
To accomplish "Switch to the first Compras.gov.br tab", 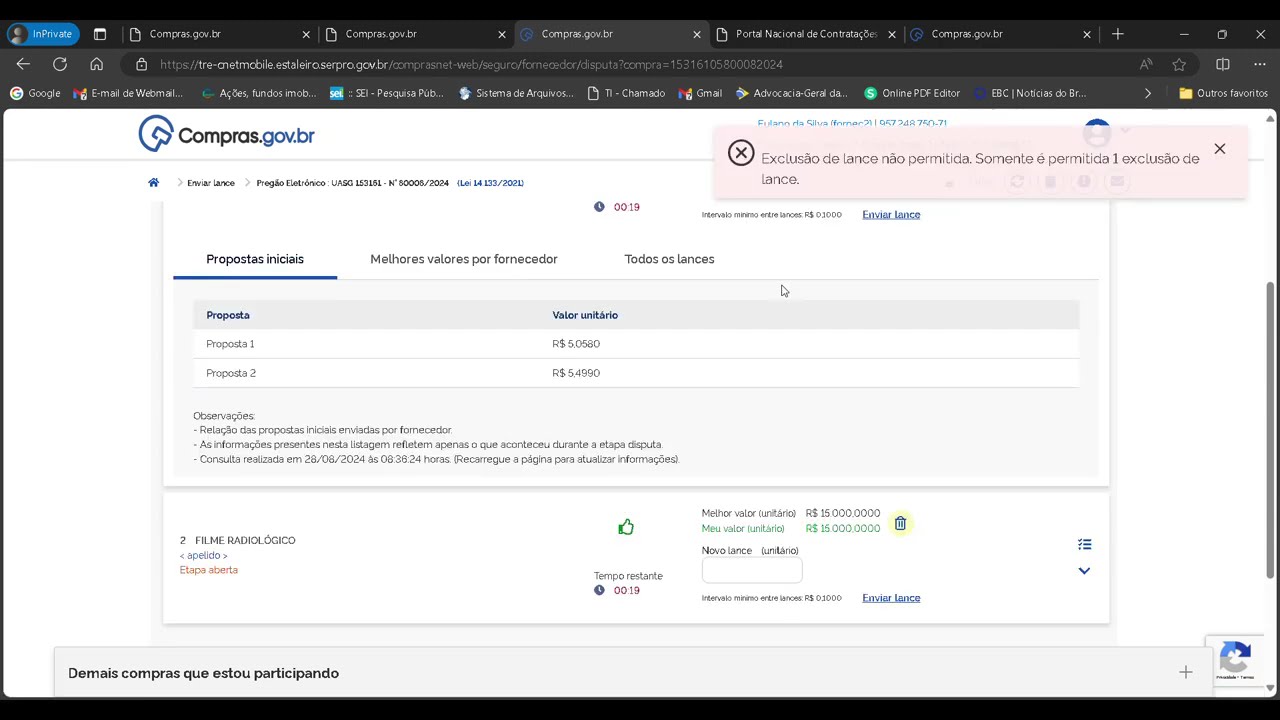I will click(220, 34).
